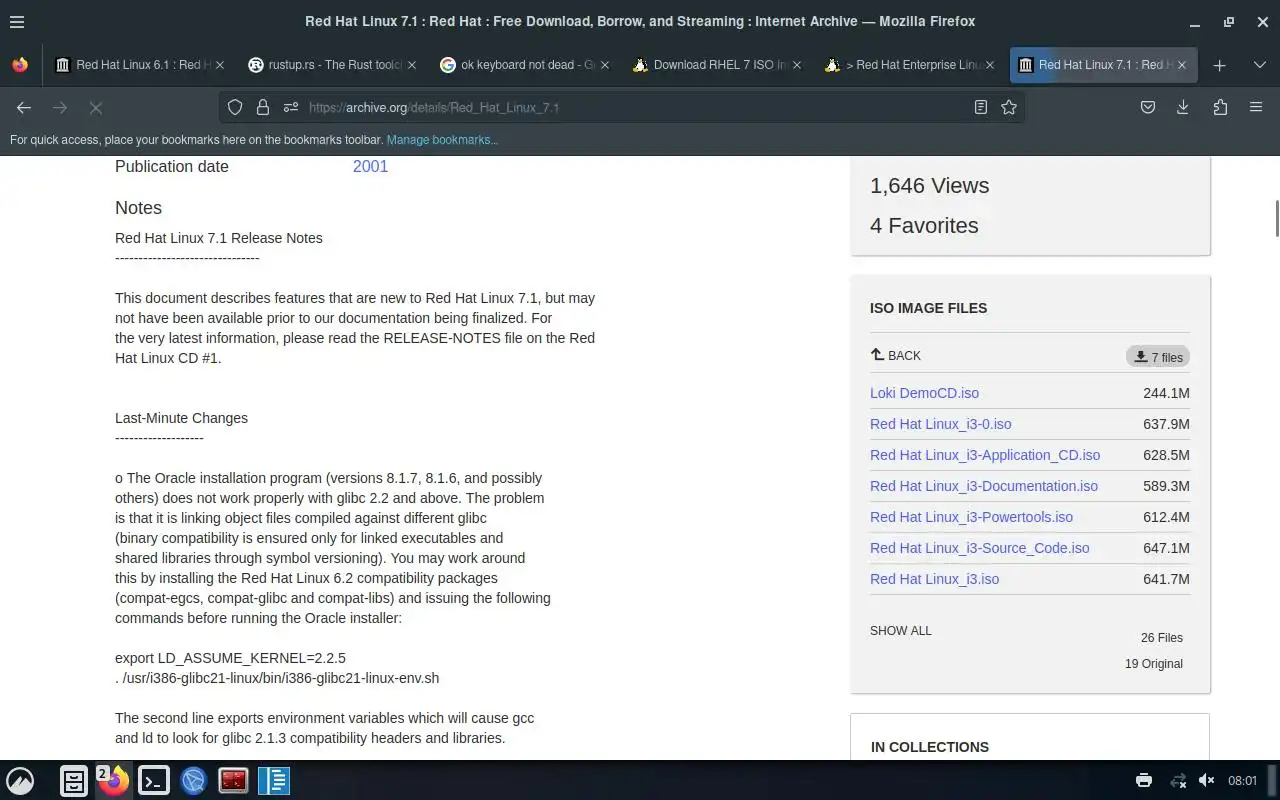1280x800 pixels.
Task: Open the network connection tray icon
Action: click(x=1179, y=781)
